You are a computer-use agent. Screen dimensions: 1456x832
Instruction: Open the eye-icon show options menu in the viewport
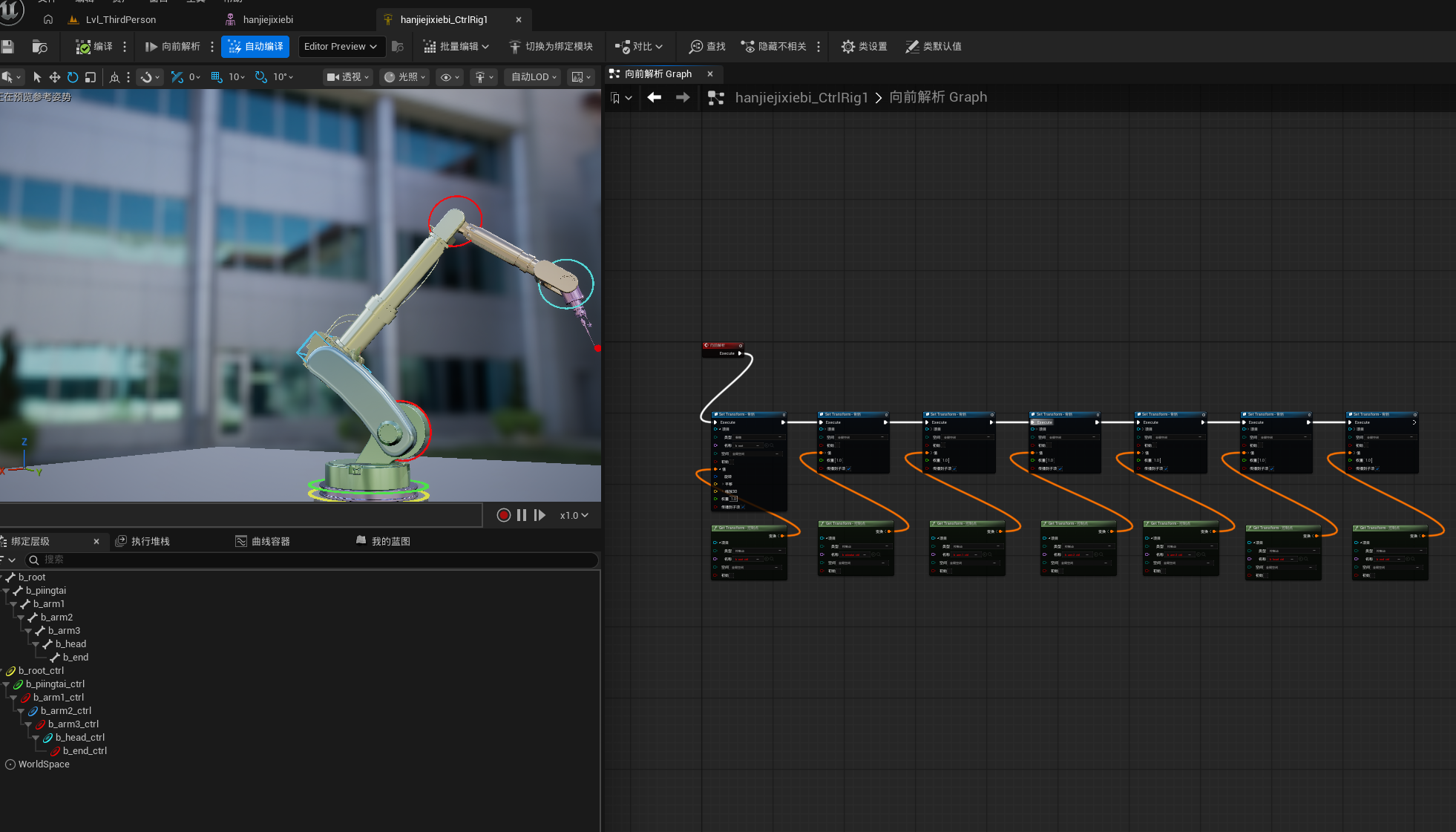pos(450,77)
